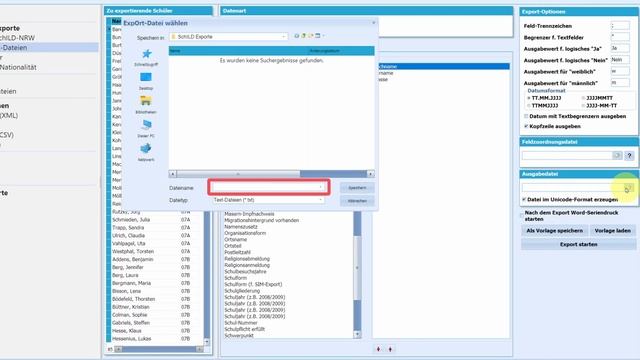Click the Begrenzer f. Textfelder field

pyautogui.click(x=620, y=37)
